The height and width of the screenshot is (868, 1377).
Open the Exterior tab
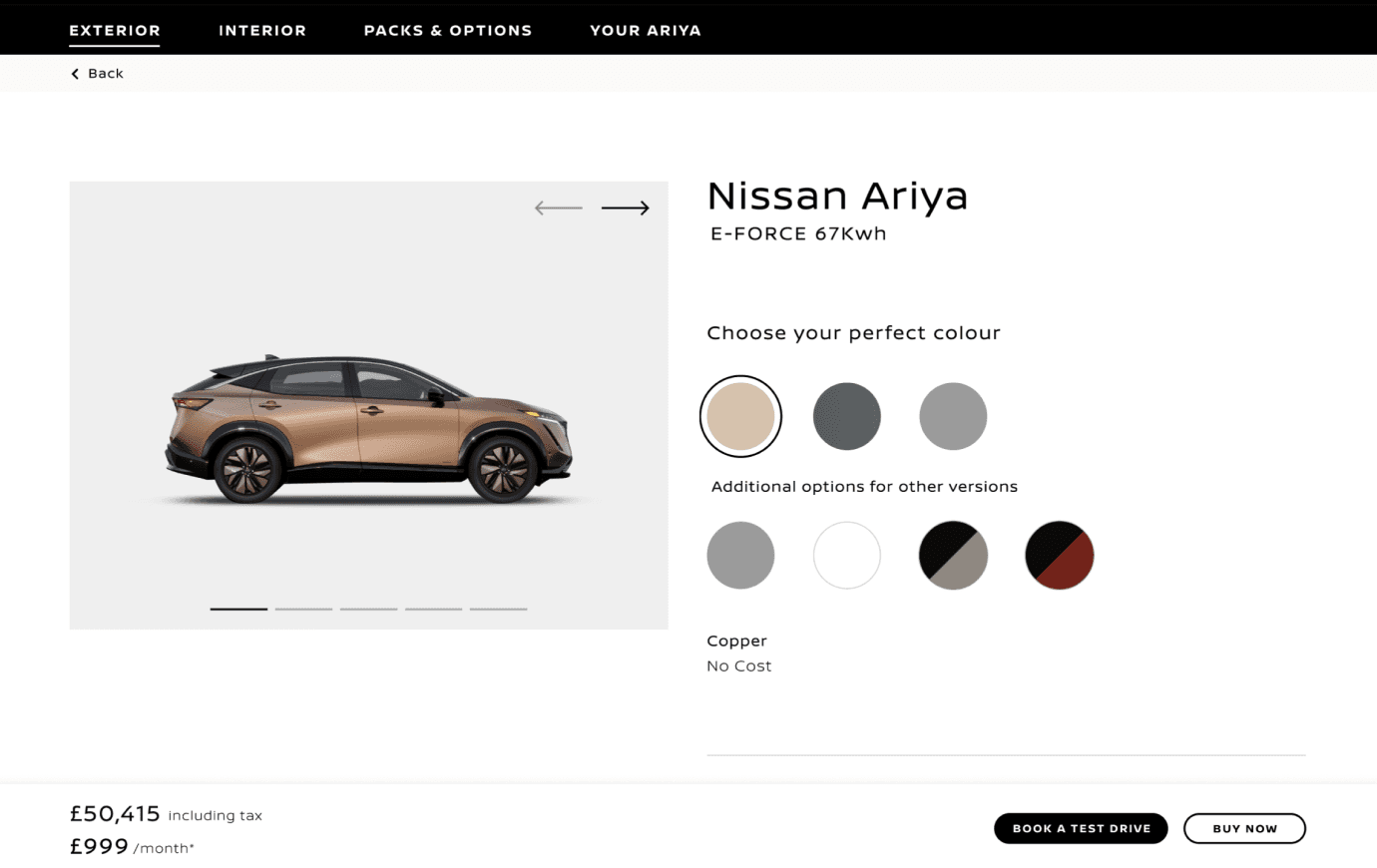coord(115,31)
